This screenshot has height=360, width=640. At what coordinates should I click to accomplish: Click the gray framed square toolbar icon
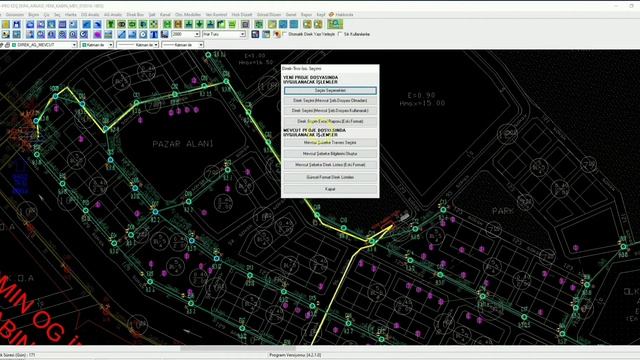[245, 24]
